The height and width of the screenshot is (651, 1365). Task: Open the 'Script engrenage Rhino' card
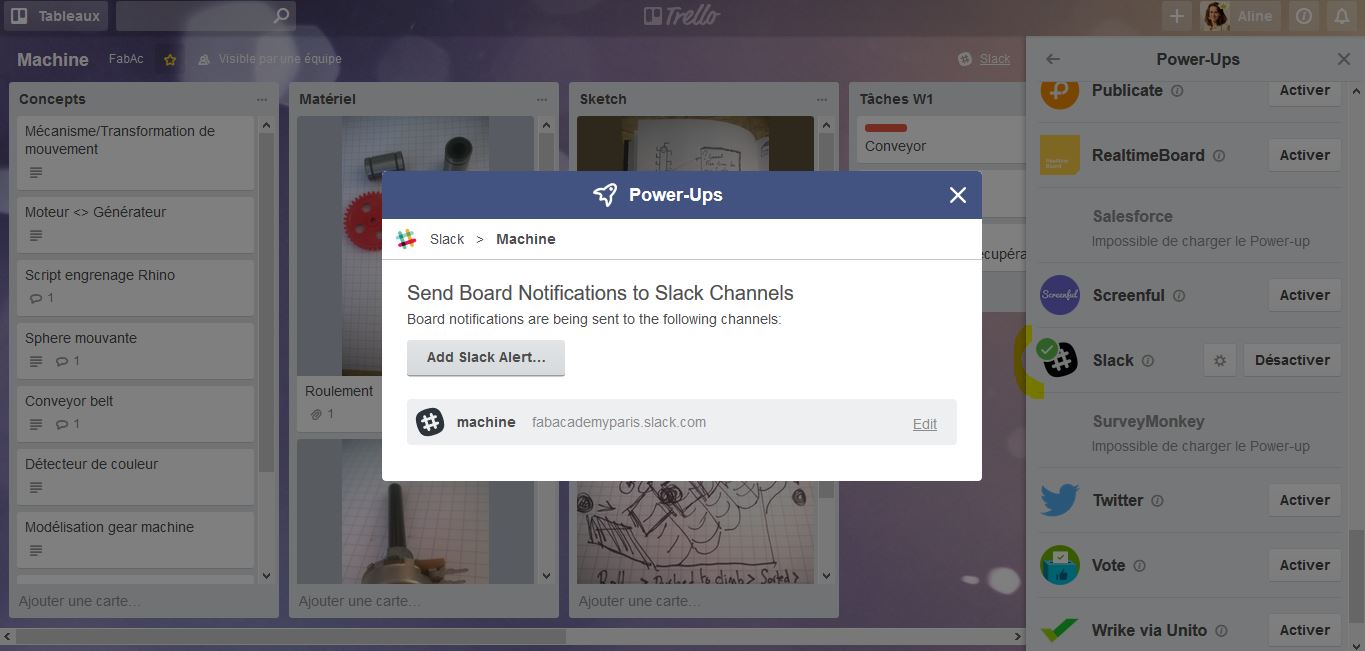136,287
